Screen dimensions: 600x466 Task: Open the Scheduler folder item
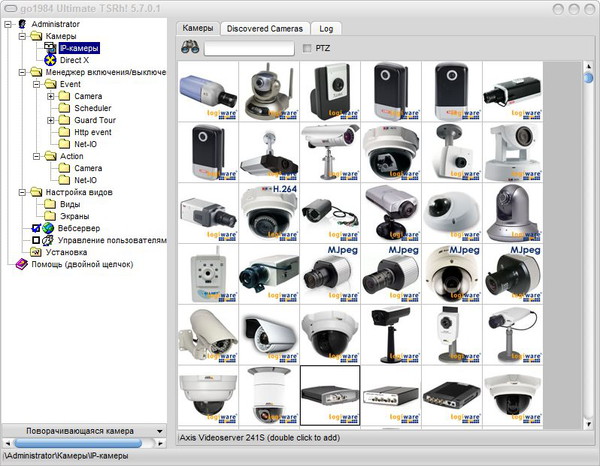[92, 108]
